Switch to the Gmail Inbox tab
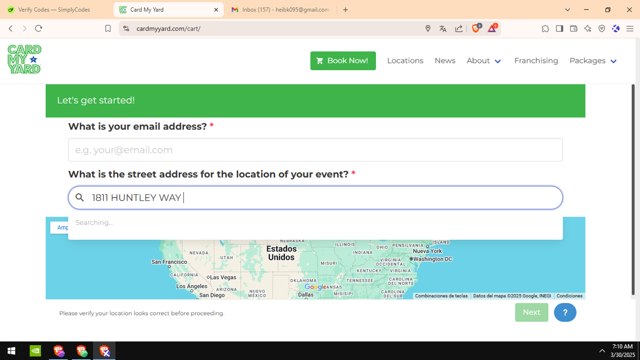640x360 pixels. coord(281,9)
